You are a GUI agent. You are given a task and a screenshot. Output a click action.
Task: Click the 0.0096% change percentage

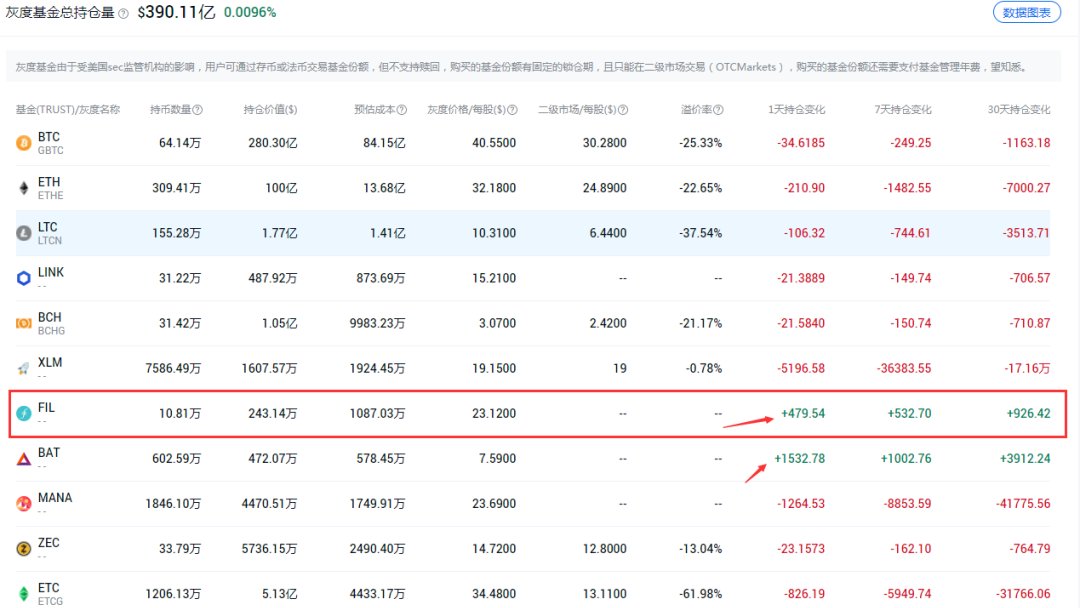(x=250, y=12)
